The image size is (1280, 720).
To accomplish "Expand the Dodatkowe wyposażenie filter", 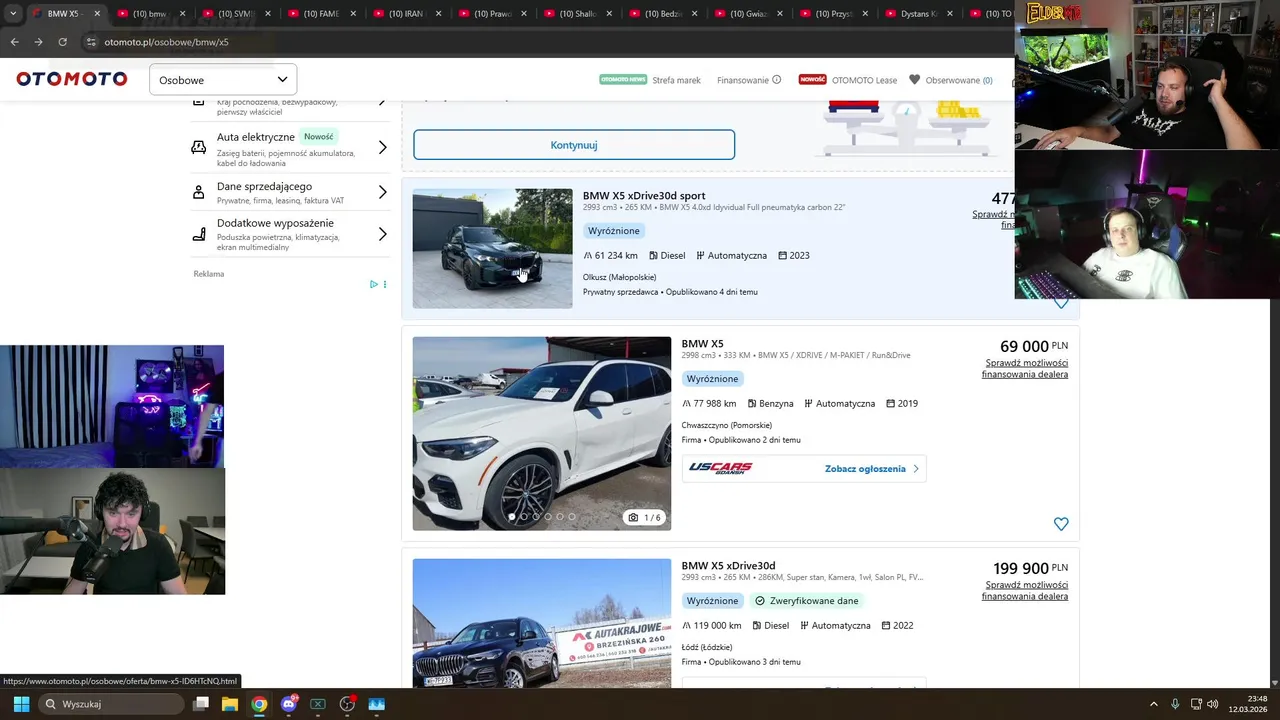I will click(290, 234).
